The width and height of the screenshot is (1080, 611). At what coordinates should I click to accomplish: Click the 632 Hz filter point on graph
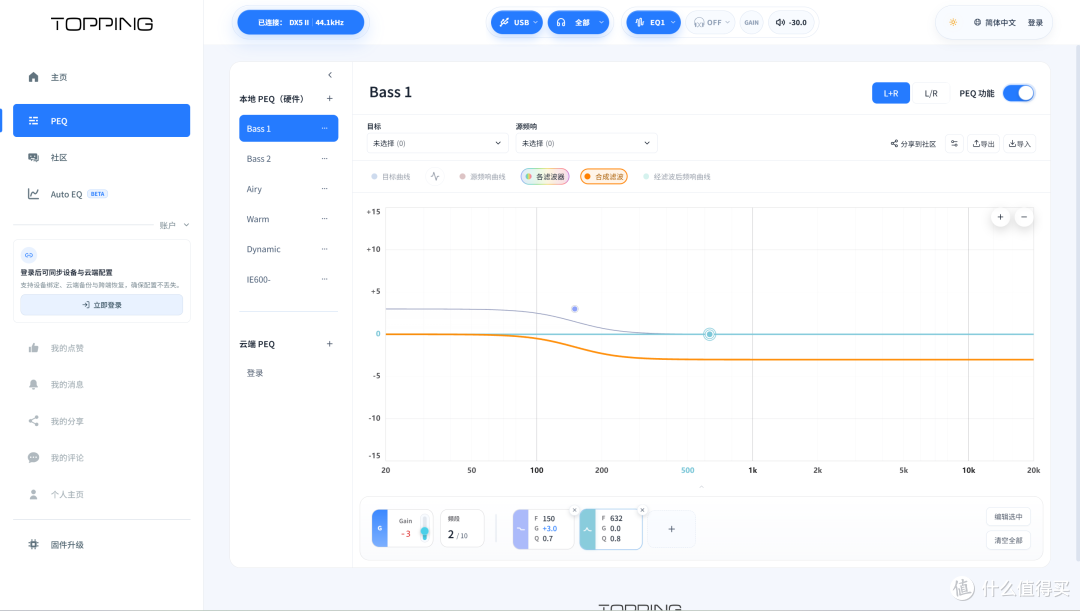tap(709, 334)
